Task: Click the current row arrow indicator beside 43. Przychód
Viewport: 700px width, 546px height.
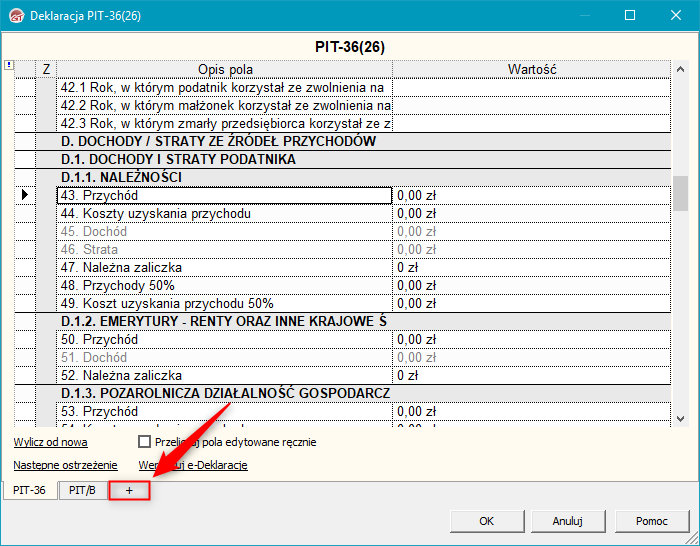Action: tap(25, 195)
